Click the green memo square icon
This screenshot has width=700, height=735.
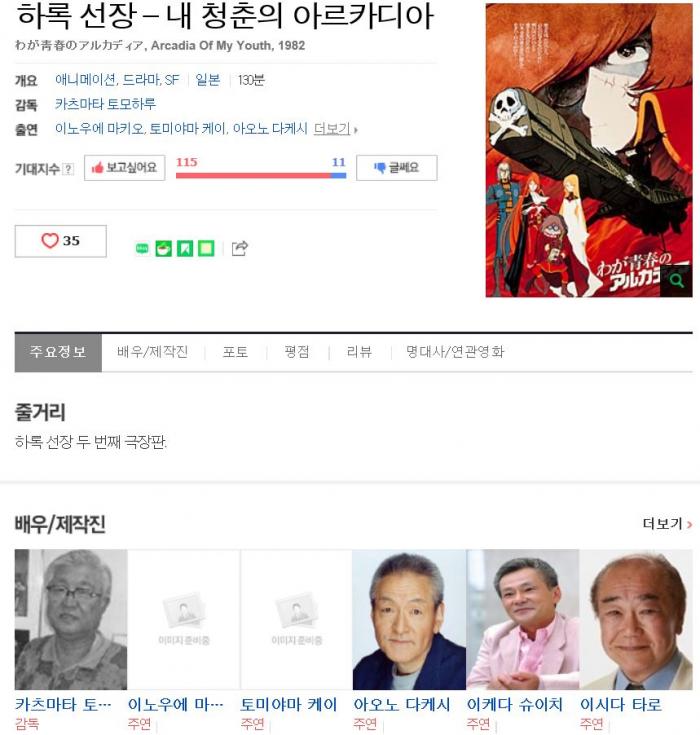pos(206,248)
